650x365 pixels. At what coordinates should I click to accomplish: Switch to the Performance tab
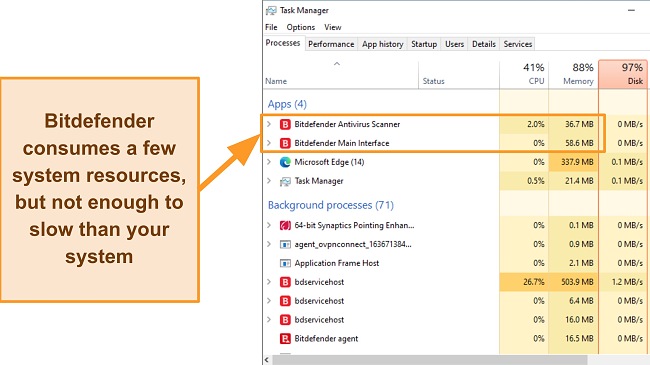(x=331, y=44)
